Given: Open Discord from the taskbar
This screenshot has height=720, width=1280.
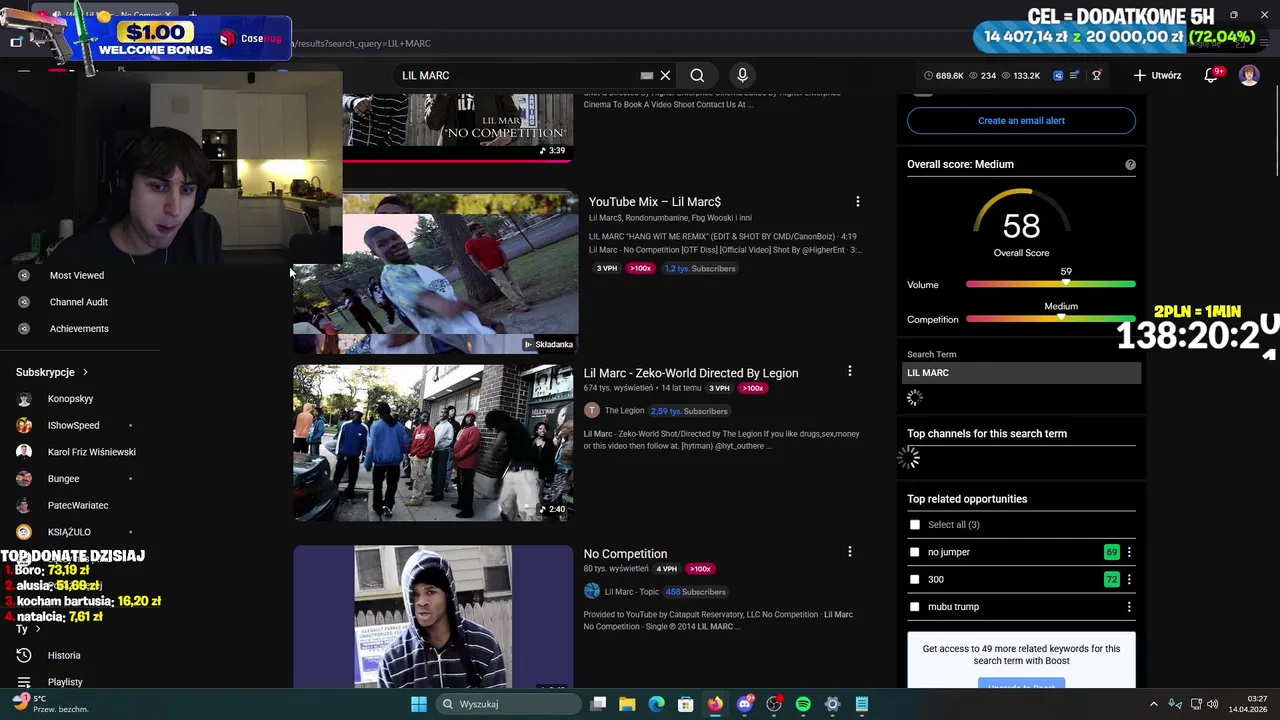Looking at the screenshot, I should point(744,704).
